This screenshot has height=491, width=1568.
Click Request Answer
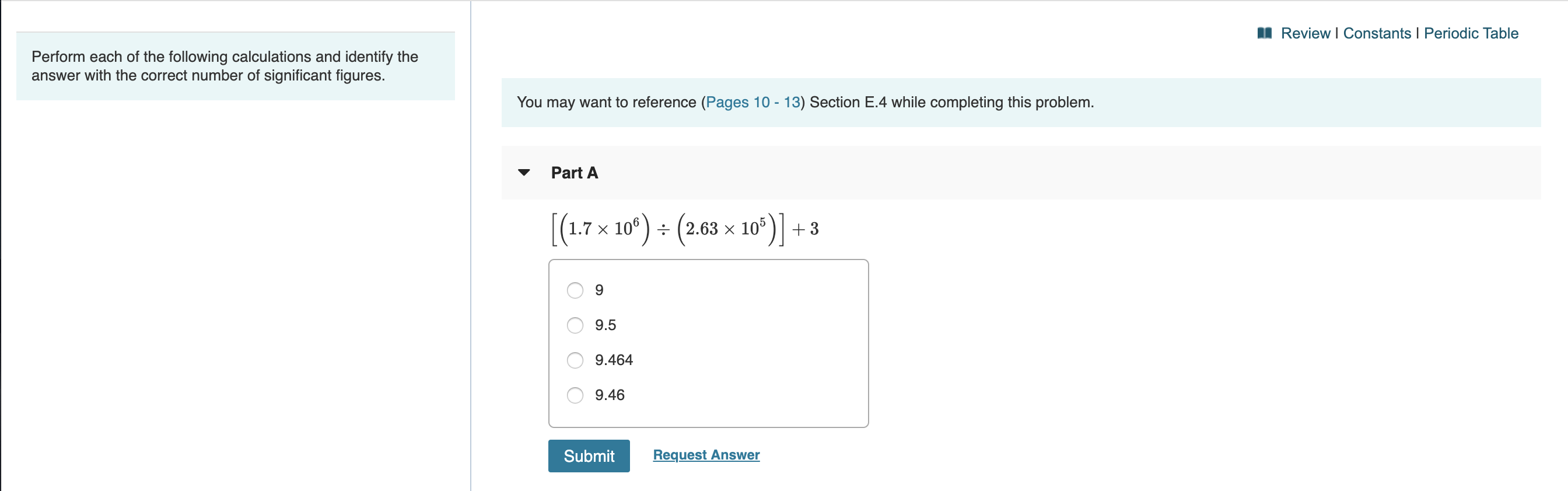pyautogui.click(x=705, y=454)
